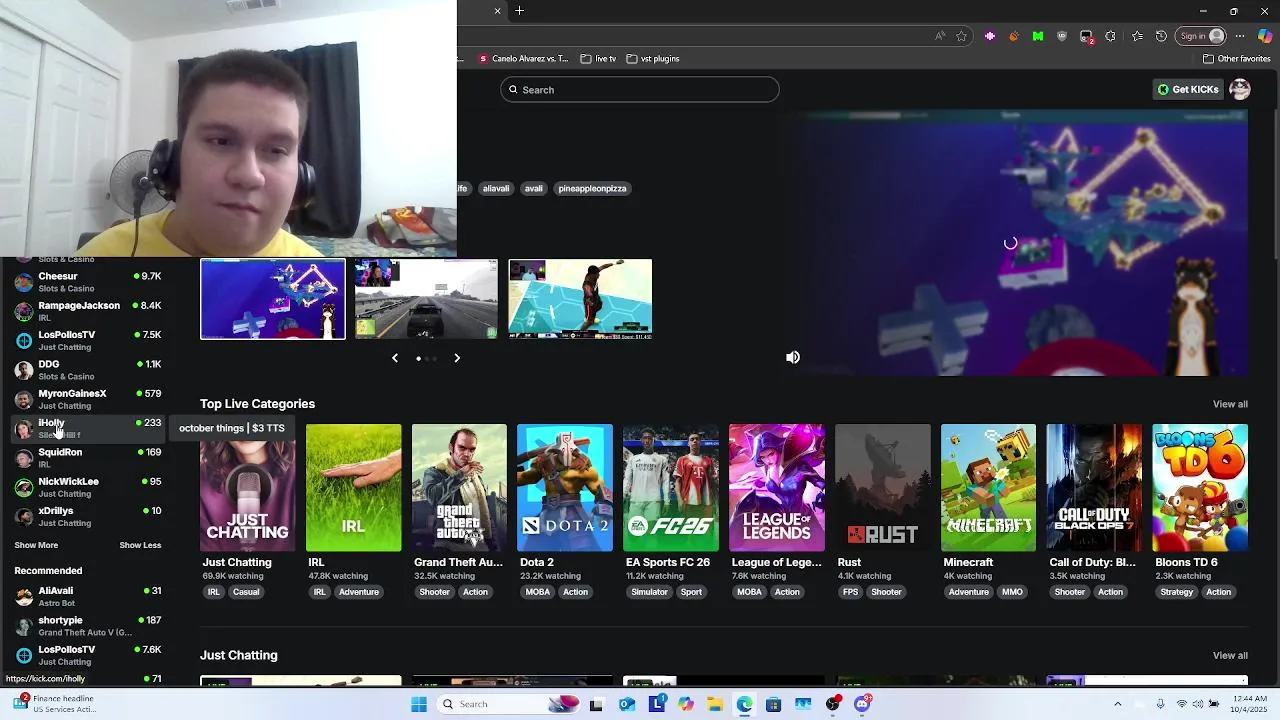Open the Rust category card

pos(882,488)
